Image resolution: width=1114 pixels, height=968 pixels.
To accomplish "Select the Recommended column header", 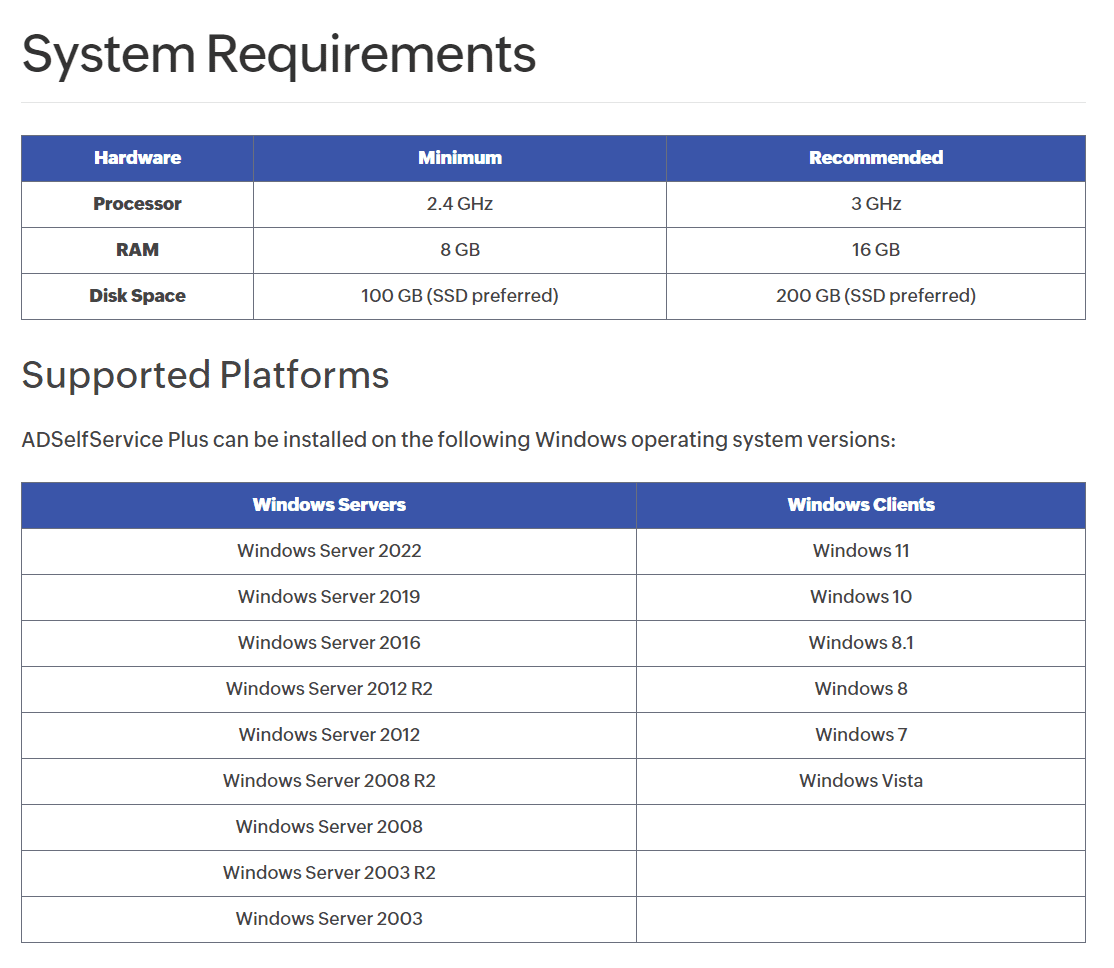I will point(876,158).
